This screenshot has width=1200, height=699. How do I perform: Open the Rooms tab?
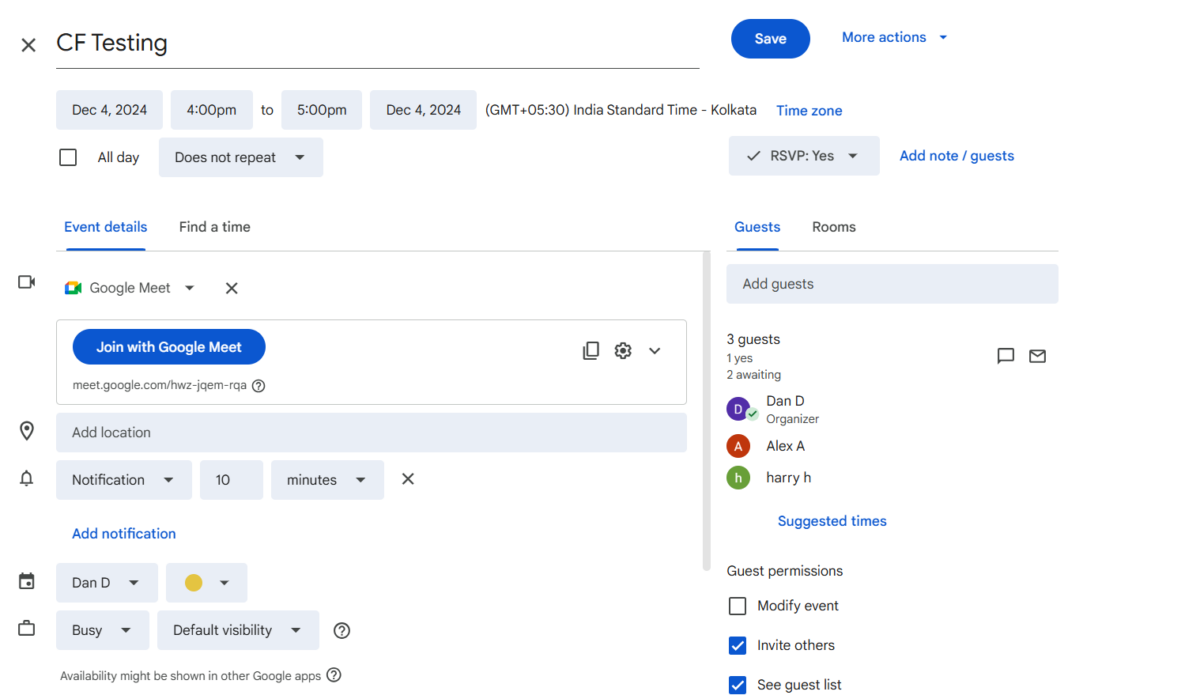coord(833,227)
